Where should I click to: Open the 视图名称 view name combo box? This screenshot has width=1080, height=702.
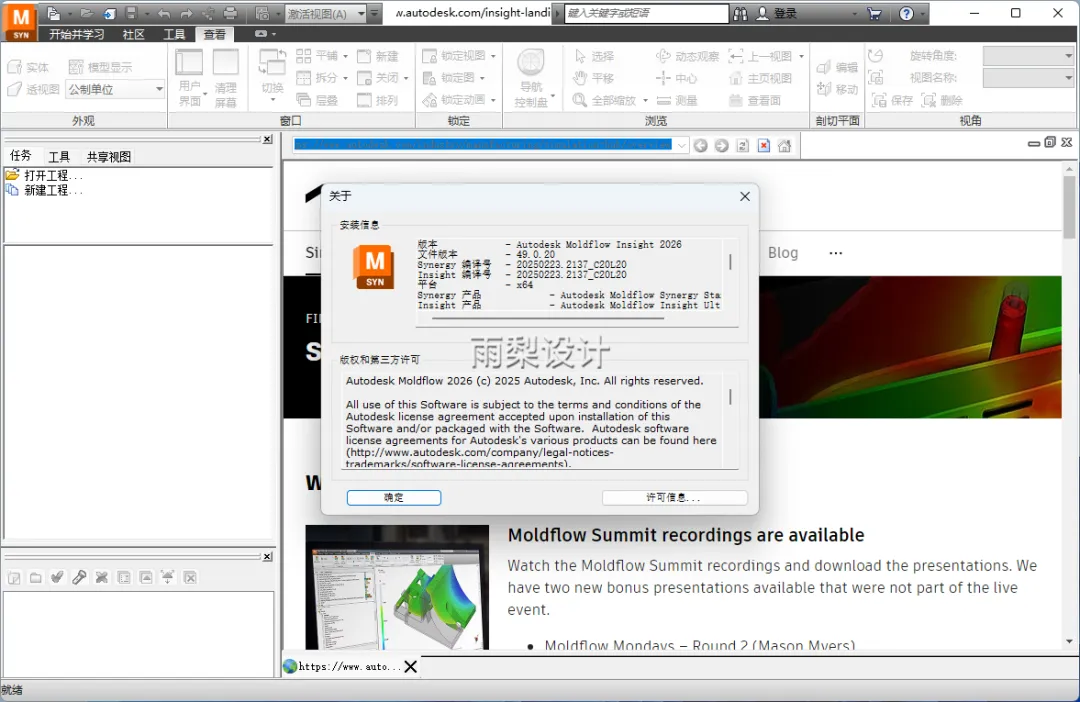(1028, 78)
